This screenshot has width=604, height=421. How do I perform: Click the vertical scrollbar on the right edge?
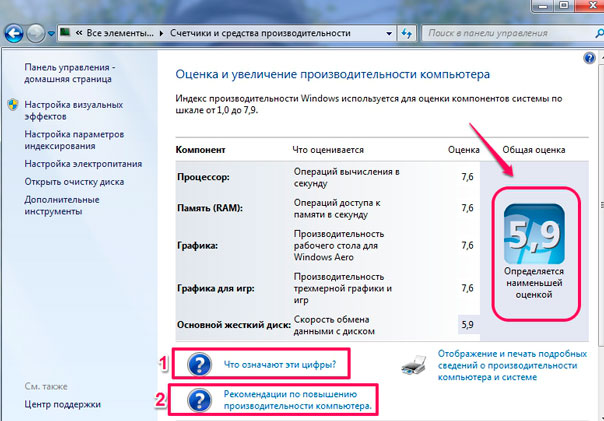click(601, 204)
